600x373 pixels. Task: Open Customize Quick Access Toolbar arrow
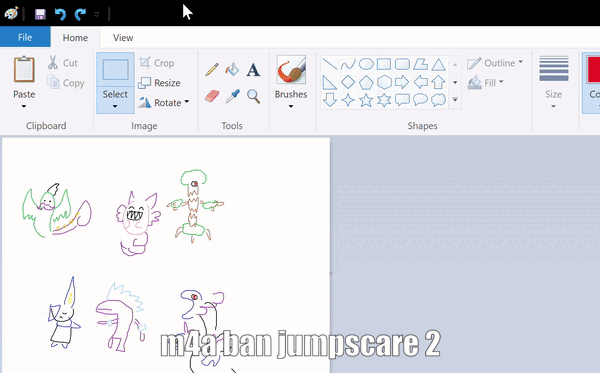(97, 15)
